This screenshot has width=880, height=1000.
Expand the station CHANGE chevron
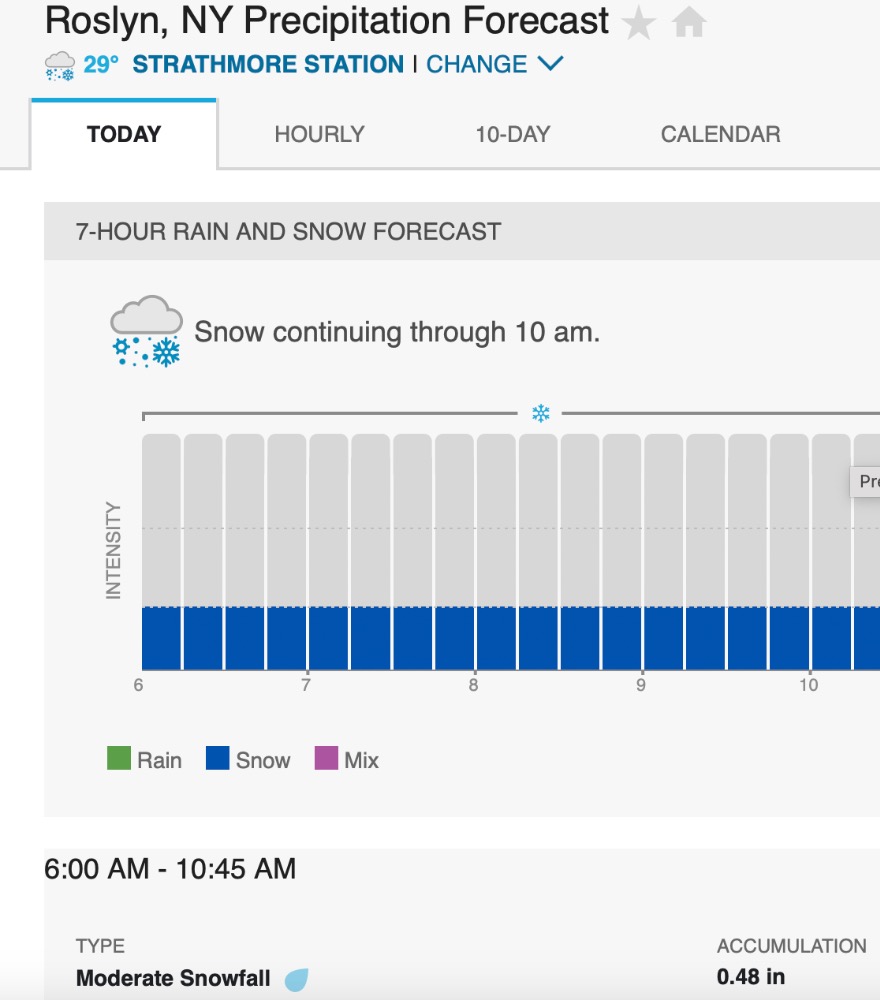point(550,64)
